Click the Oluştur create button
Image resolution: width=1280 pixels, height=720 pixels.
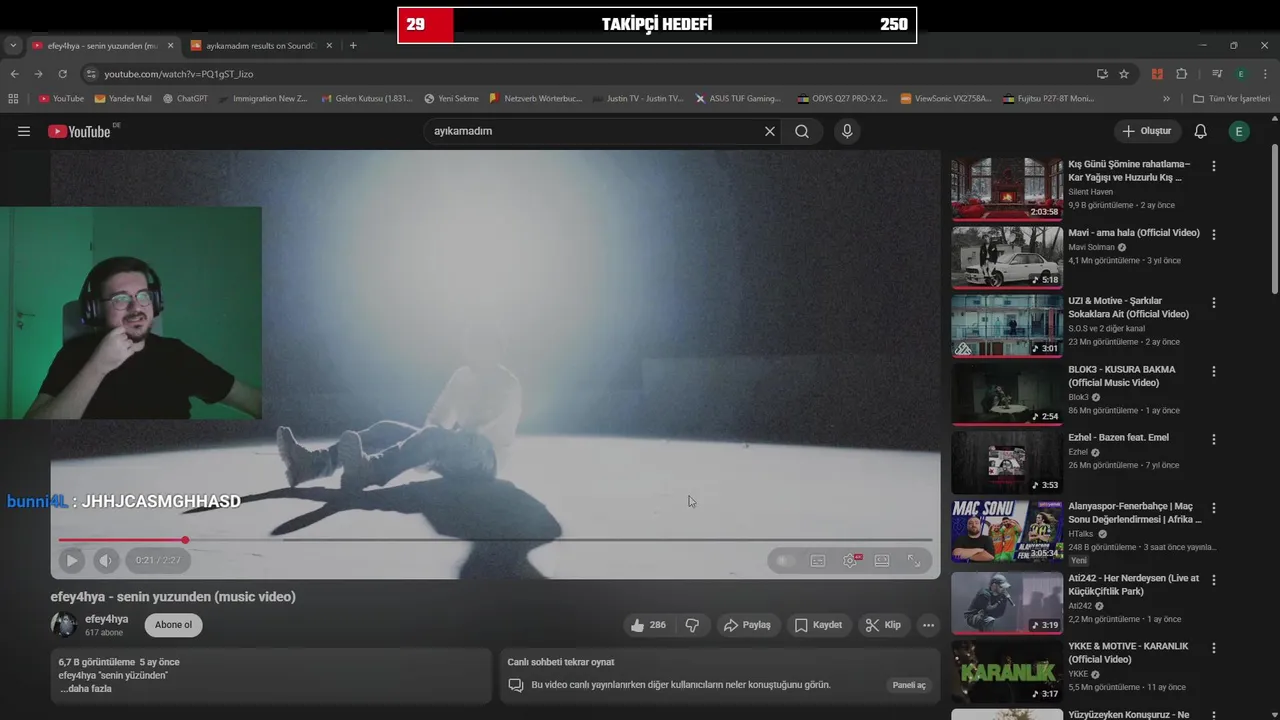click(x=1146, y=131)
